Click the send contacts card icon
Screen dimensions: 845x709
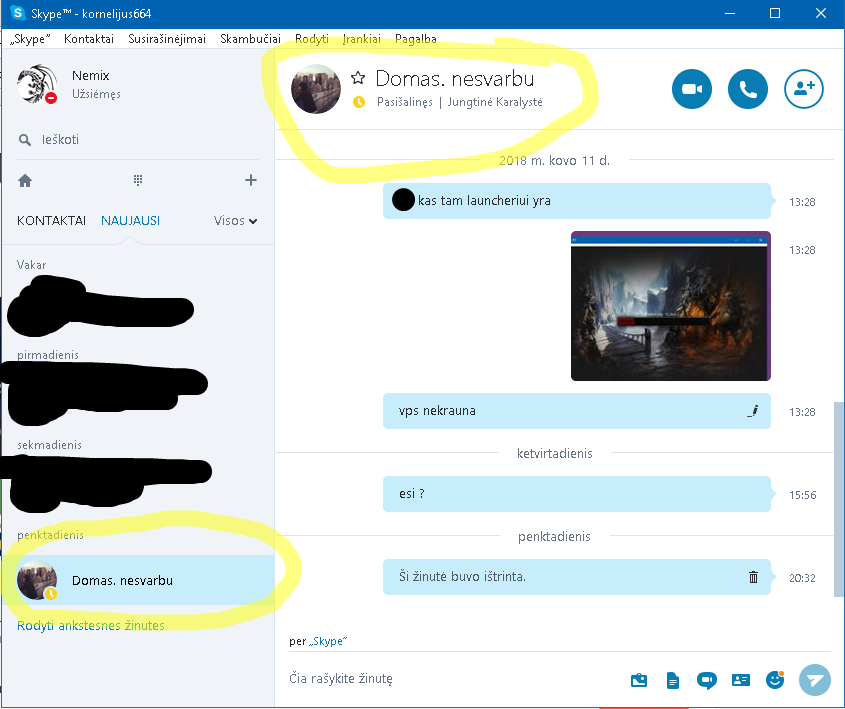(x=740, y=680)
